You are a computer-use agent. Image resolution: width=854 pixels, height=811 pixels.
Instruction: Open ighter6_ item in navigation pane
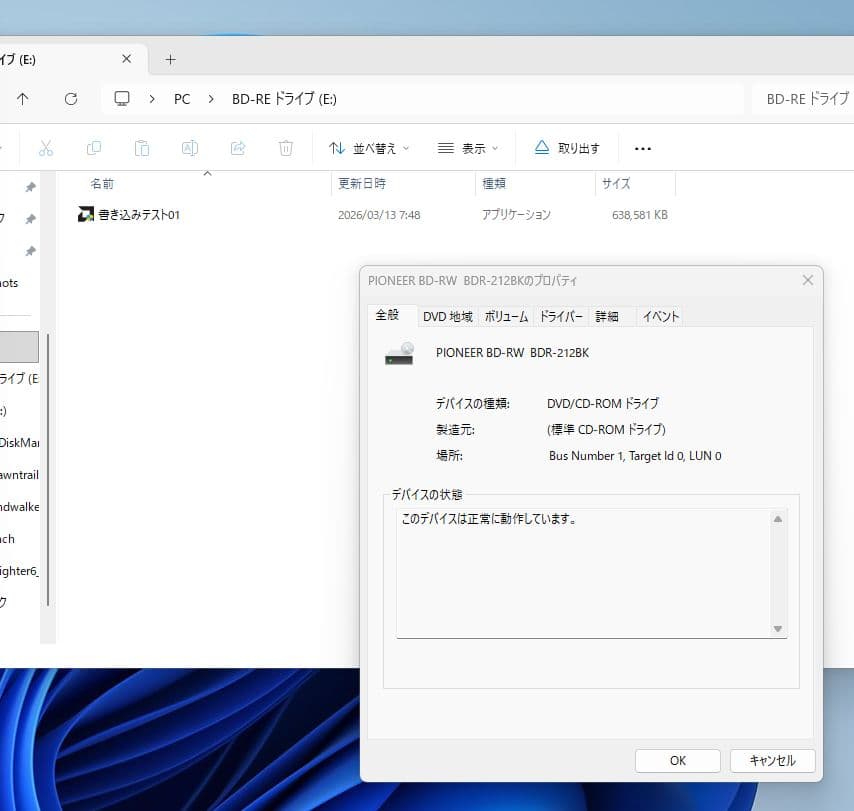(x=19, y=571)
